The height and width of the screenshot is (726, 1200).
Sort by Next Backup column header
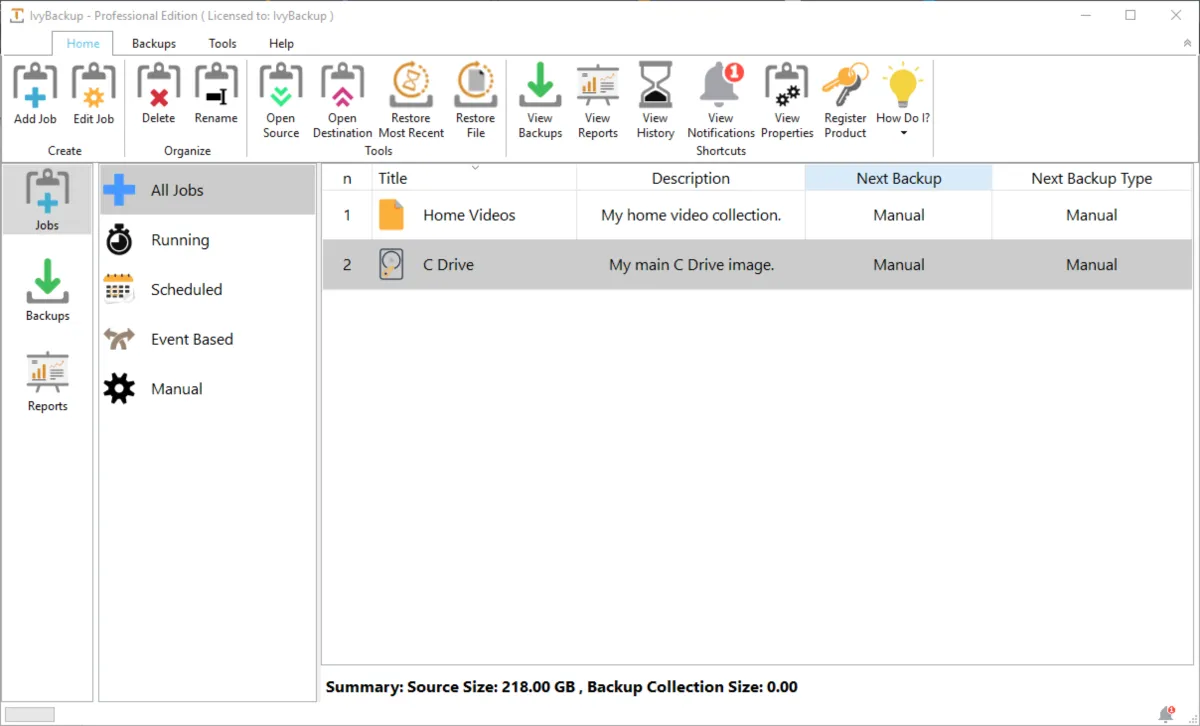pyautogui.click(x=899, y=178)
